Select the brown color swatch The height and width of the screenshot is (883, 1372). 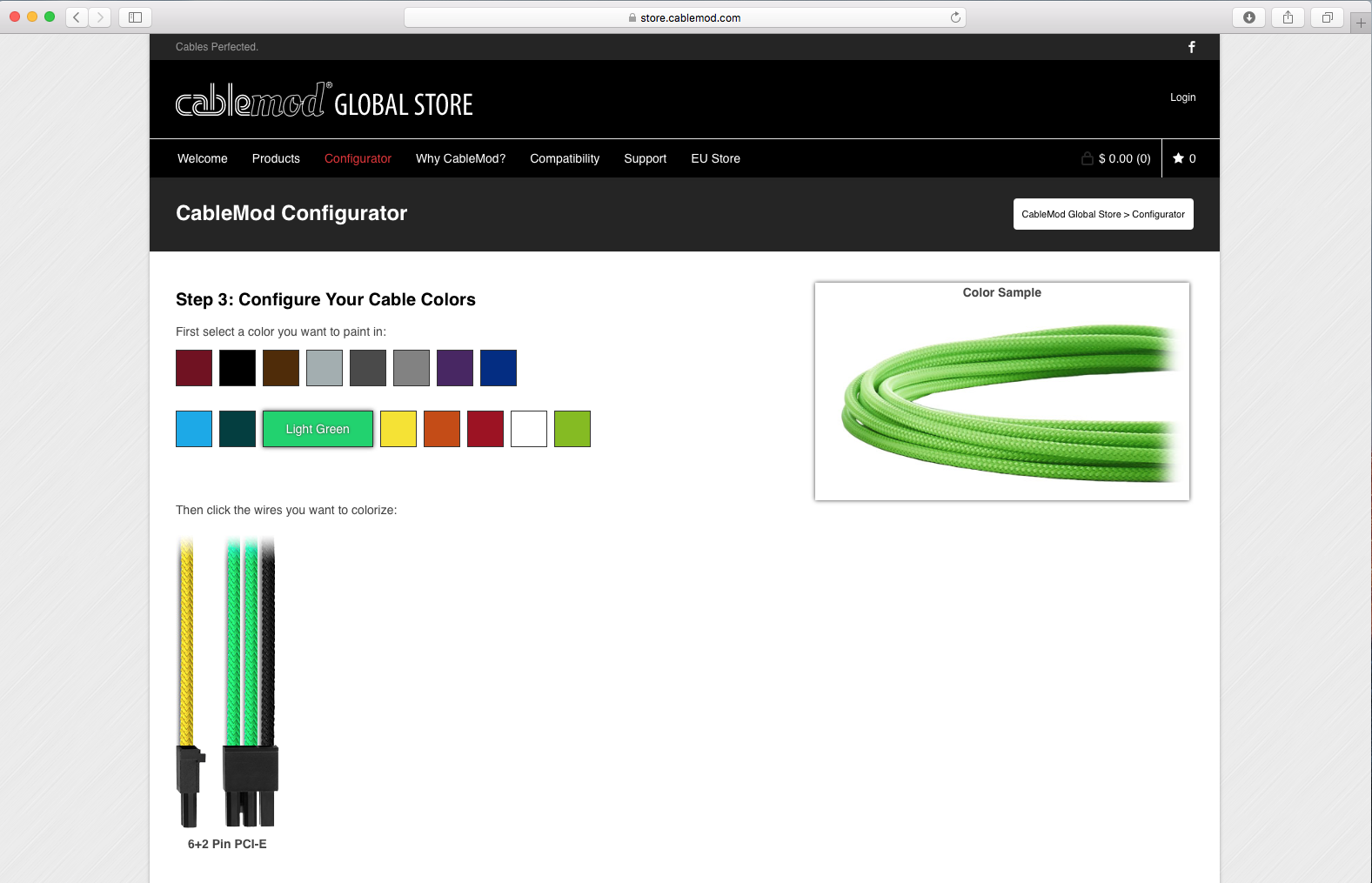281,368
